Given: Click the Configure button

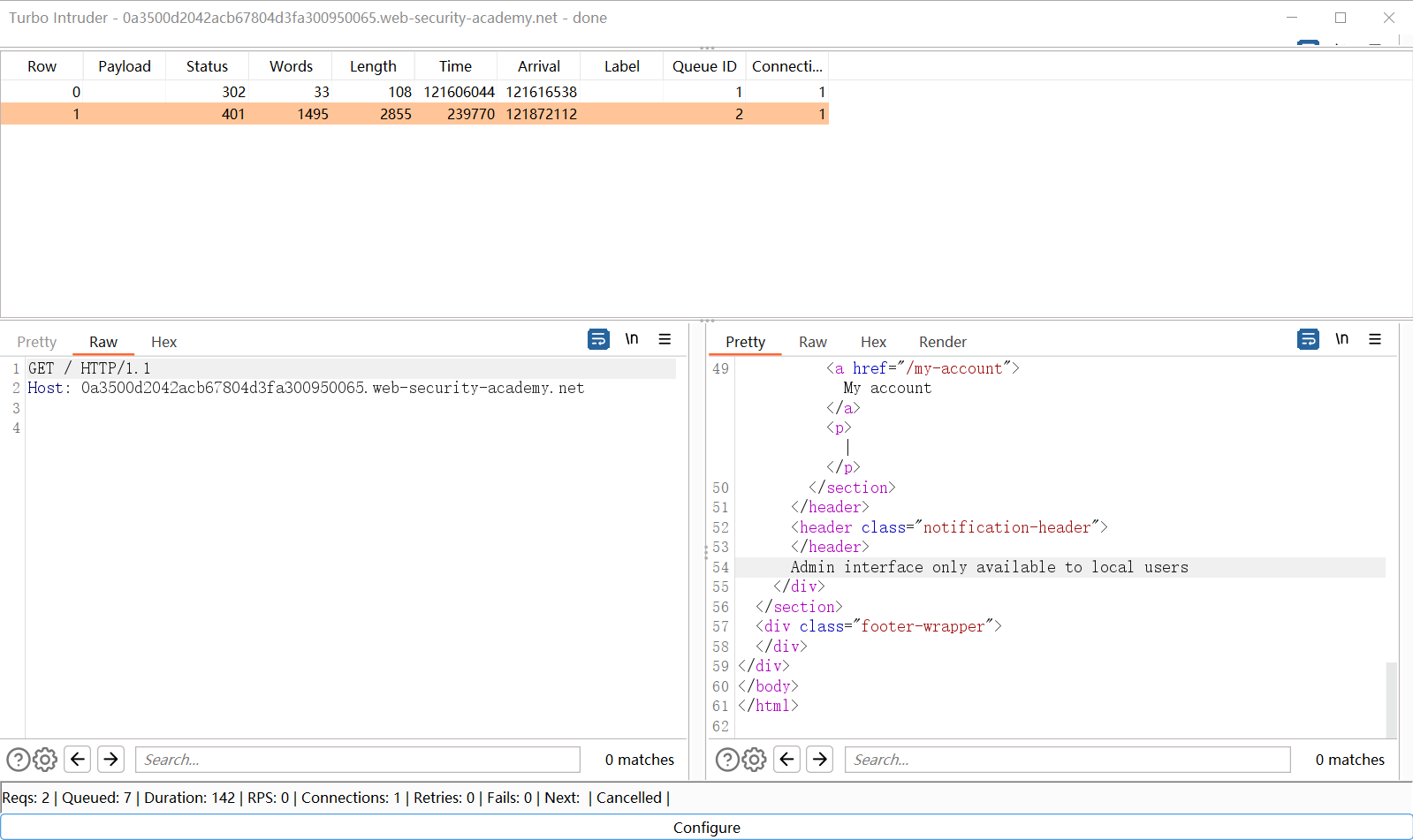Looking at the screenshot, I should (x=706, y=828).
